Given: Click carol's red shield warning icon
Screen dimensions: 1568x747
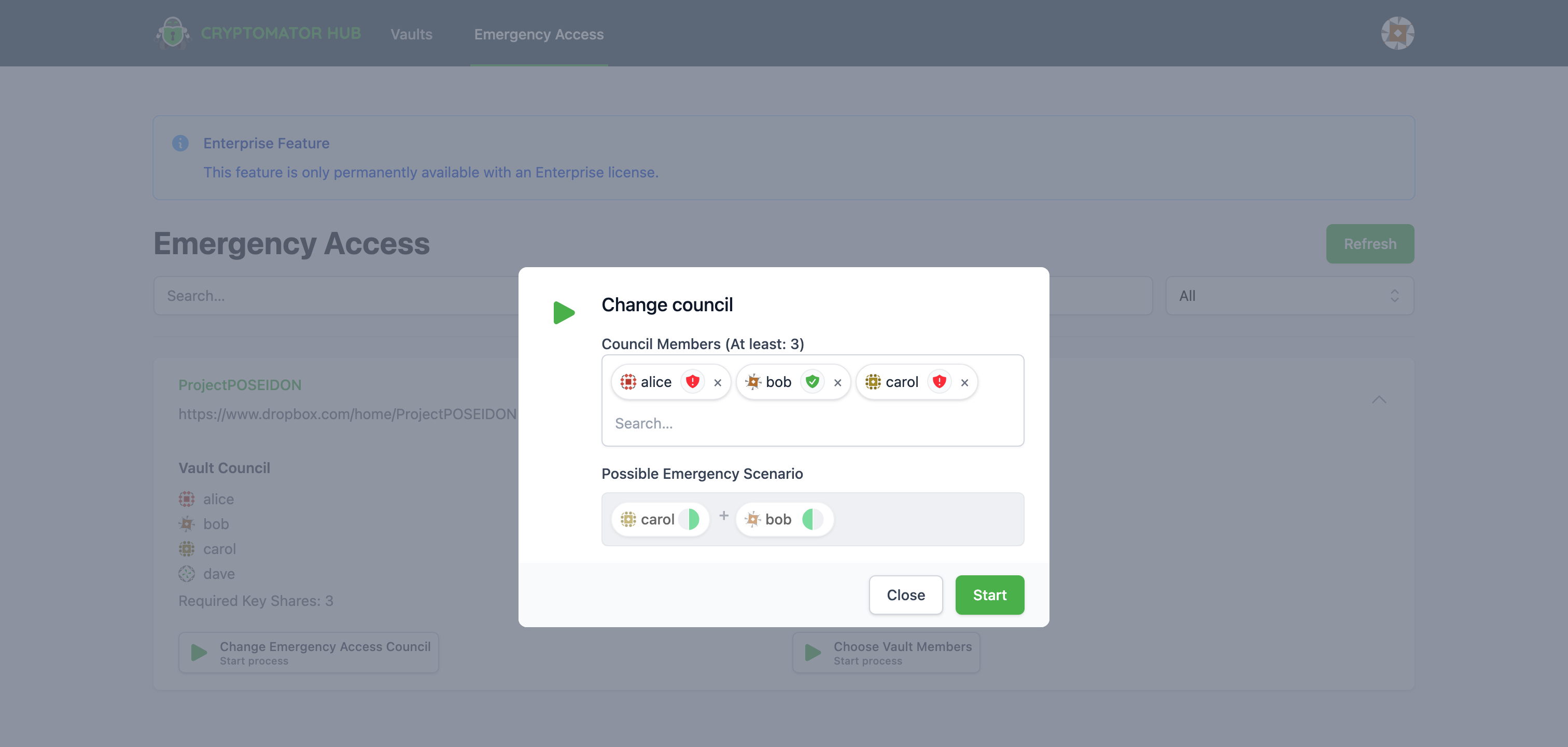Looking at the screenshot, I should point(939,382).
